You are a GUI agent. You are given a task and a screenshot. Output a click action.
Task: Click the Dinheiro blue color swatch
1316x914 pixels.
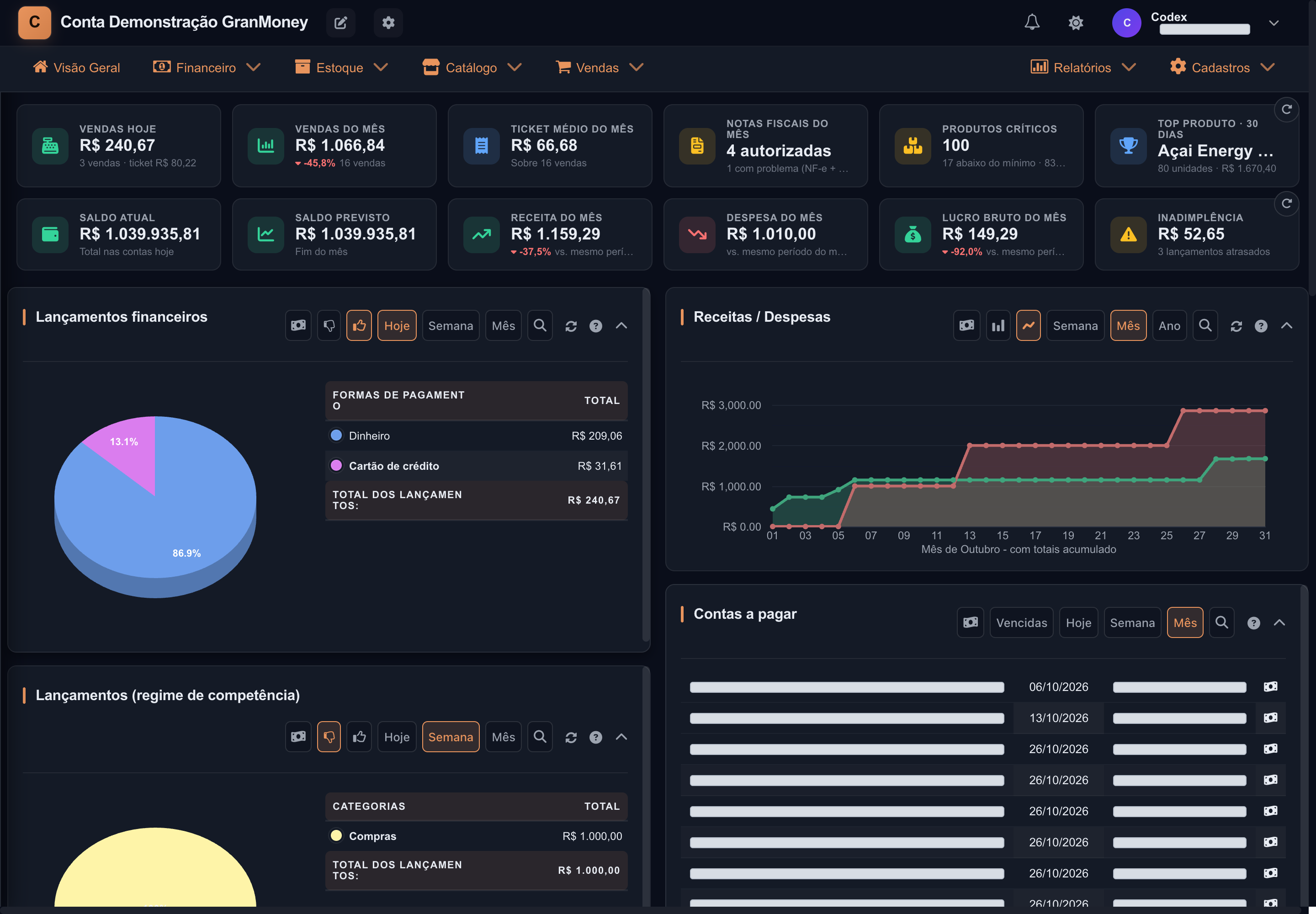336,435
